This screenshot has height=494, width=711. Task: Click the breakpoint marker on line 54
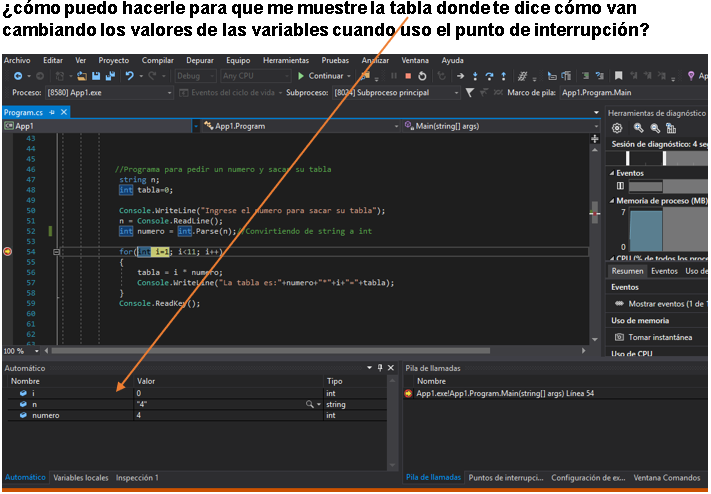[x=8, y=251]
